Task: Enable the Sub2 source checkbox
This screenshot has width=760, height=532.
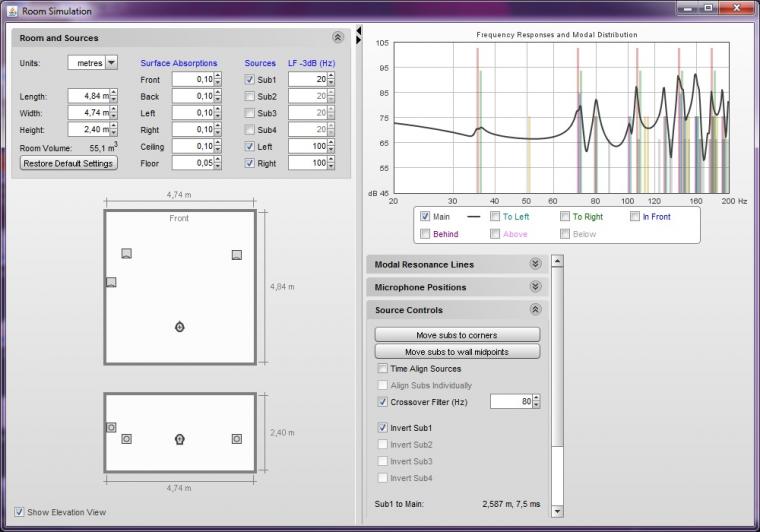Action: [250, 96]
